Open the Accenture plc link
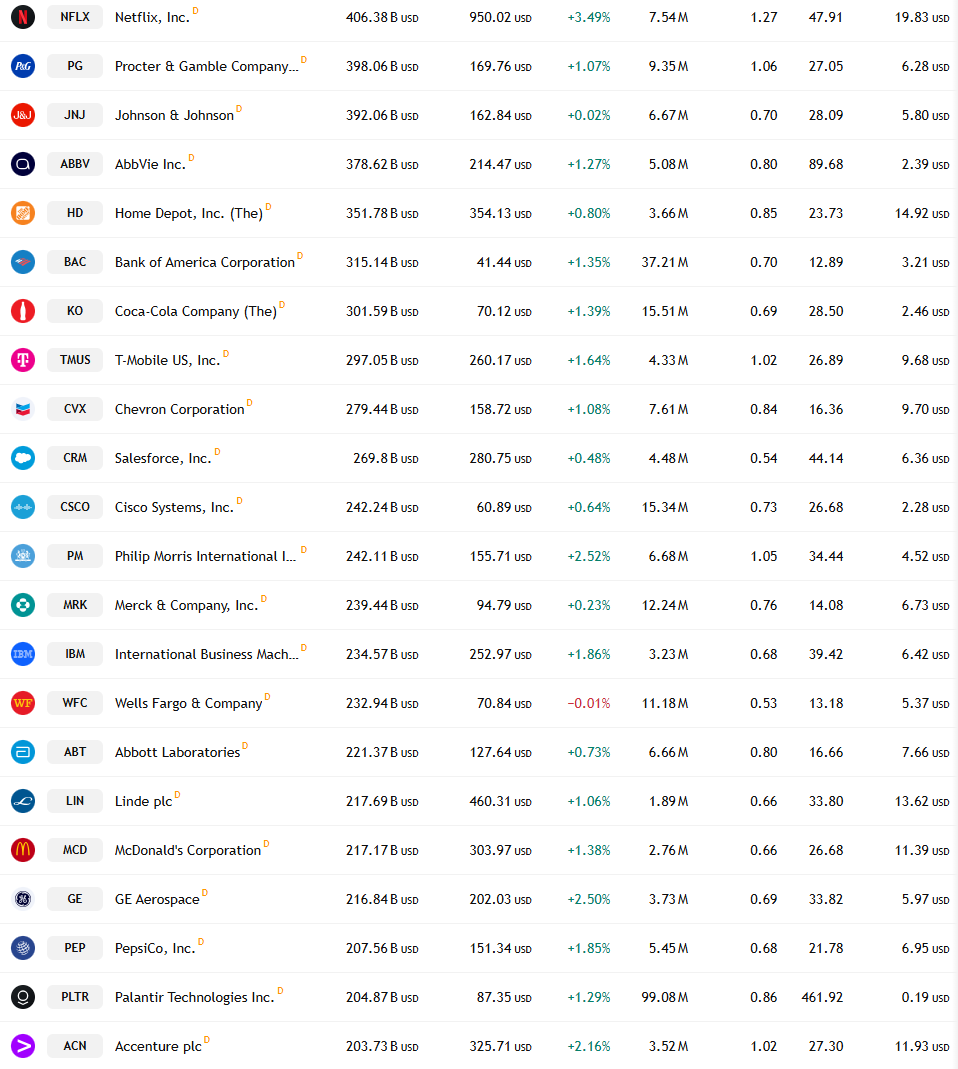The height and width of the screenshot is (1069, 958). point(158,1047)
